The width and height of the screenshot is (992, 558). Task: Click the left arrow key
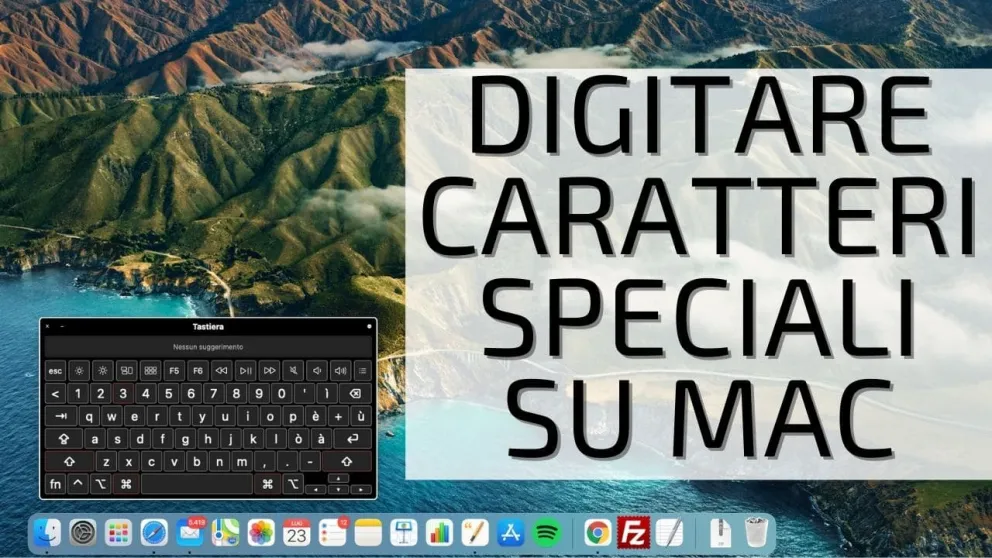pos(315,489)
